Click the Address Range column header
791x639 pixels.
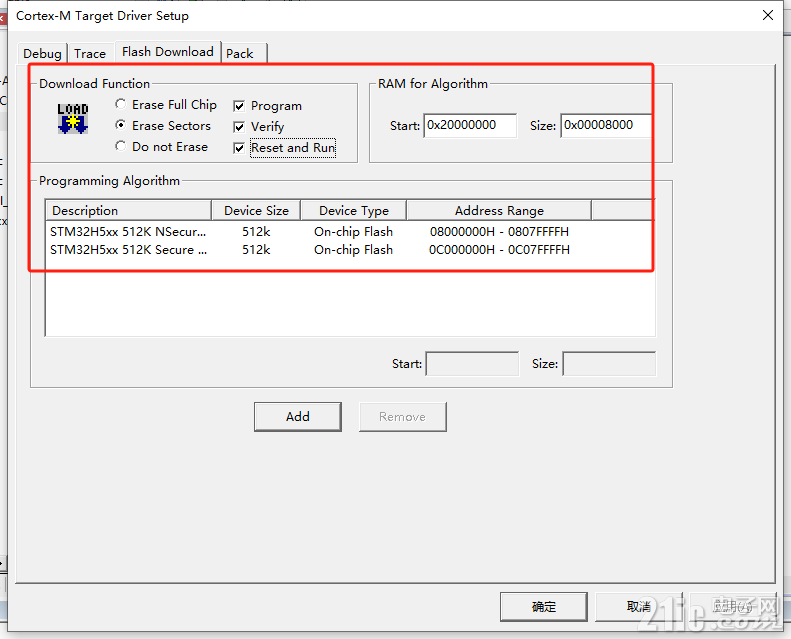499,210
